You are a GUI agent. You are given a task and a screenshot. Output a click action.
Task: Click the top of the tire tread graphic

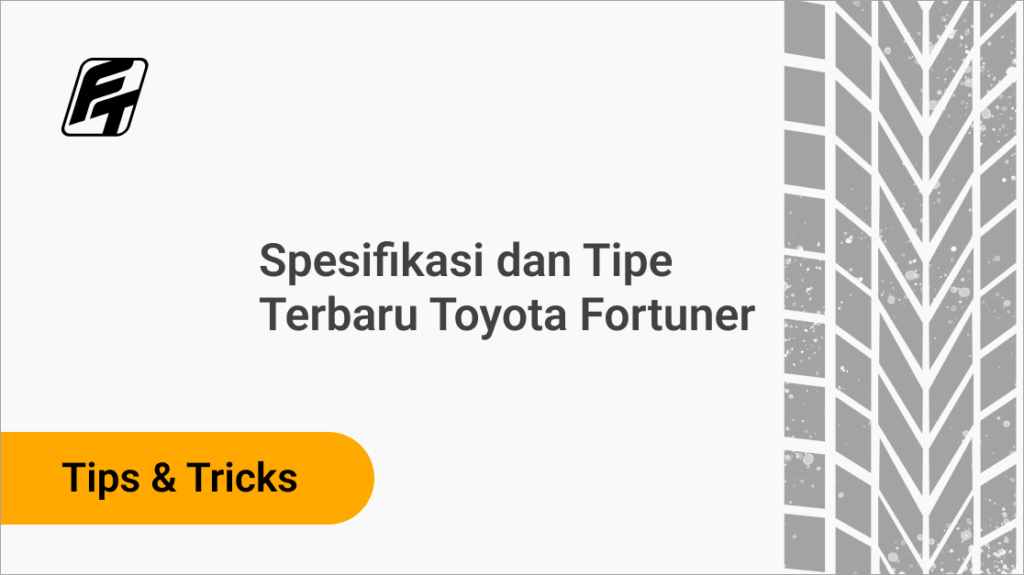point(902,15)
